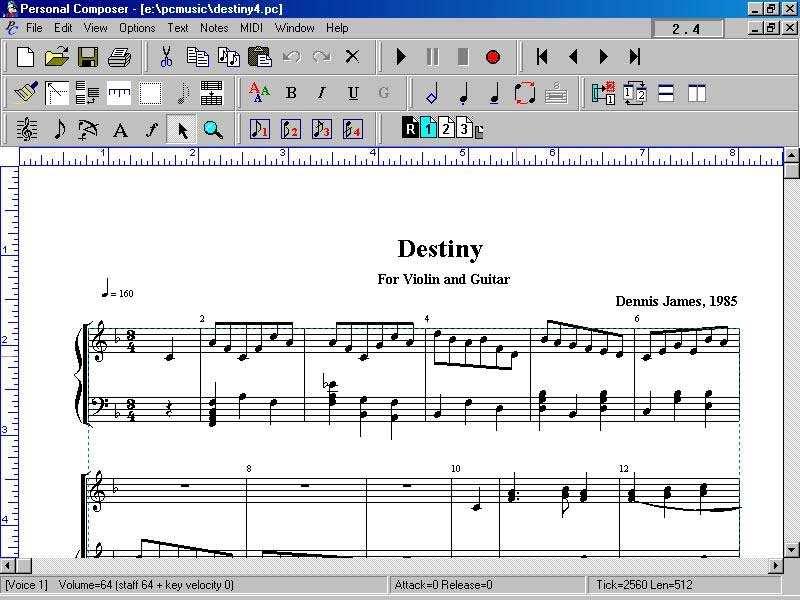The image size is (800, 600).
Task: Start recording with the red record button
Action: [x=493, y=57]
